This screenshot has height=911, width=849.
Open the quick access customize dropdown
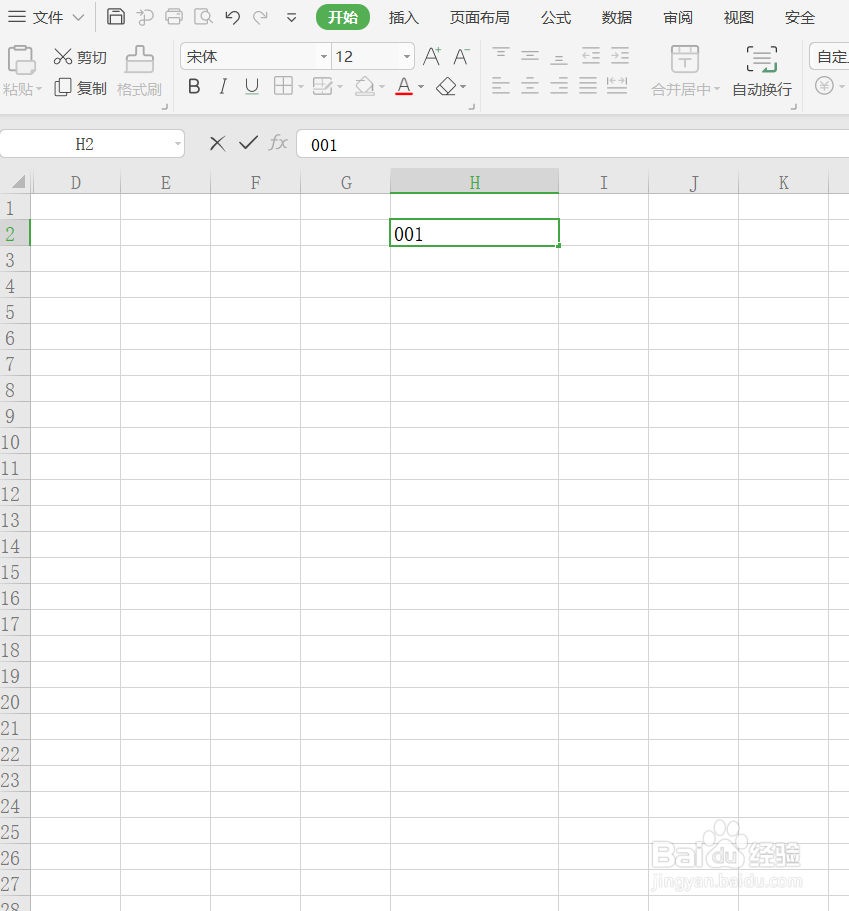coord(292,18)
